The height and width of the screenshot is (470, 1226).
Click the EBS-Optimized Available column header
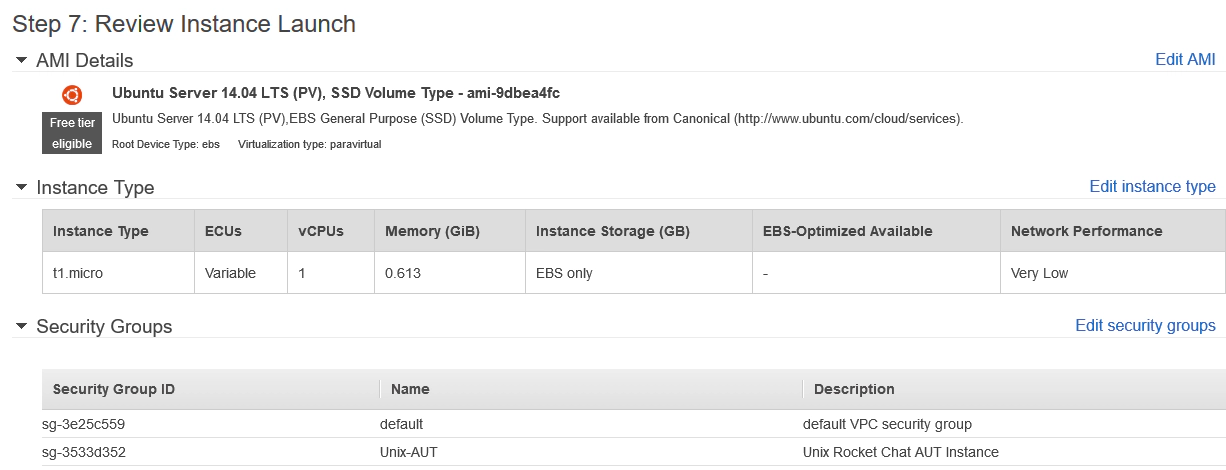point(847,231)
